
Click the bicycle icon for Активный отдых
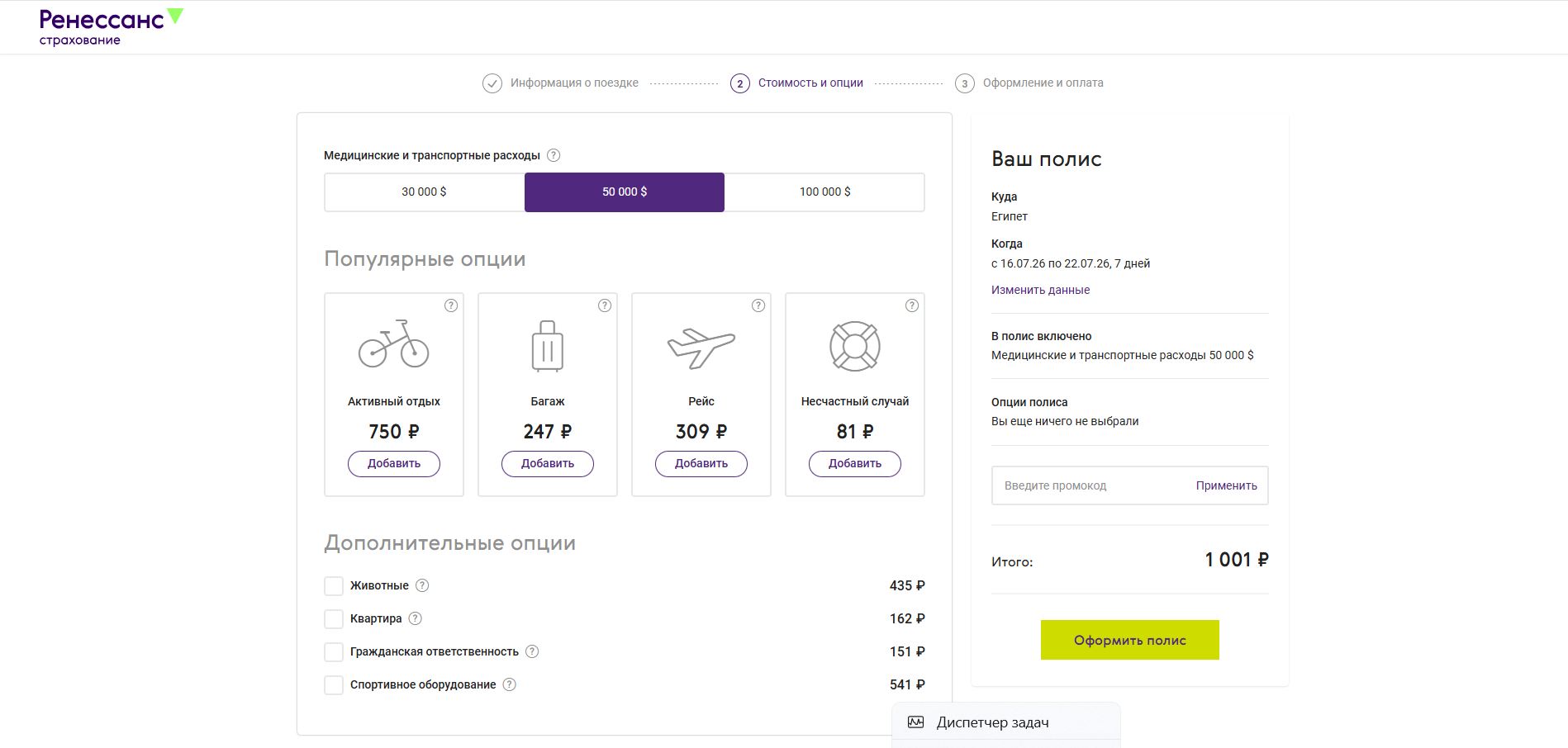394,343
